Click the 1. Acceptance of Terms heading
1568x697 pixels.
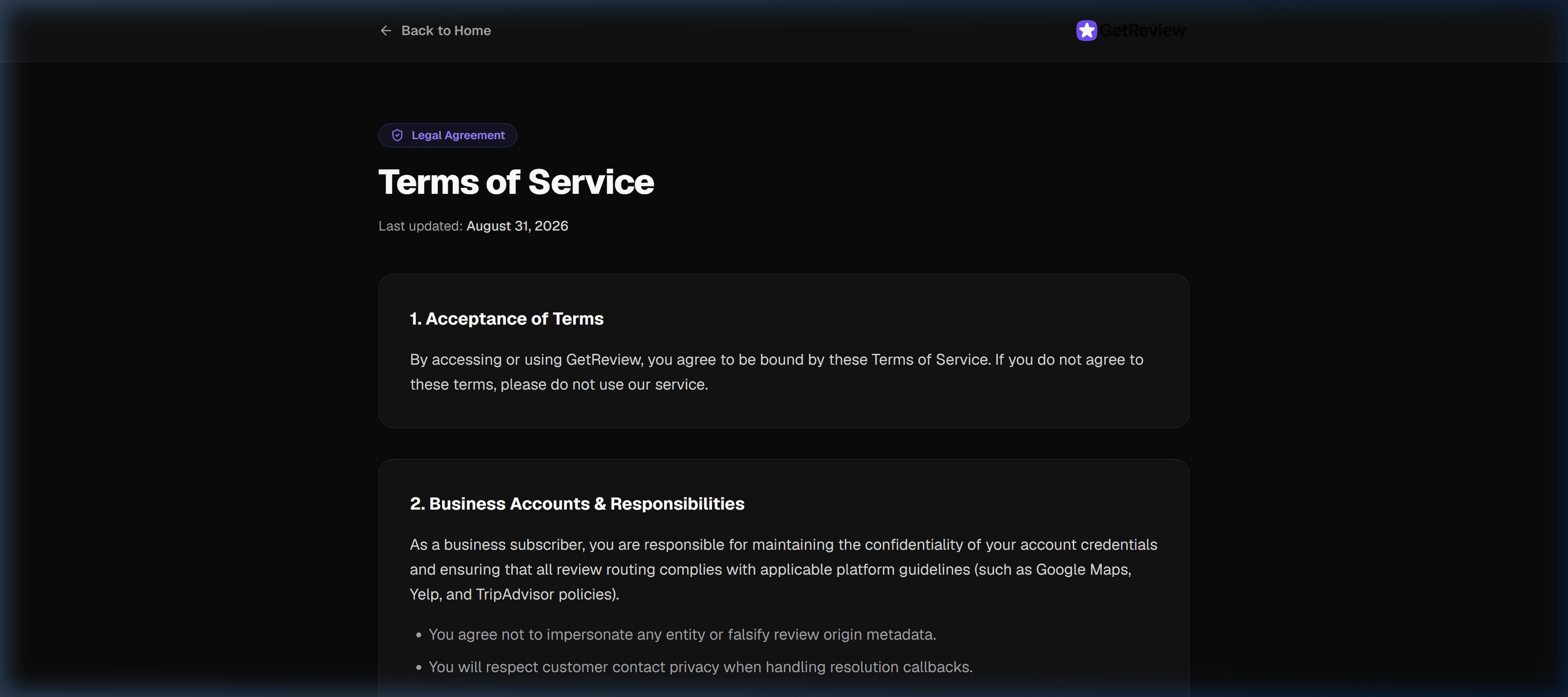506,319
